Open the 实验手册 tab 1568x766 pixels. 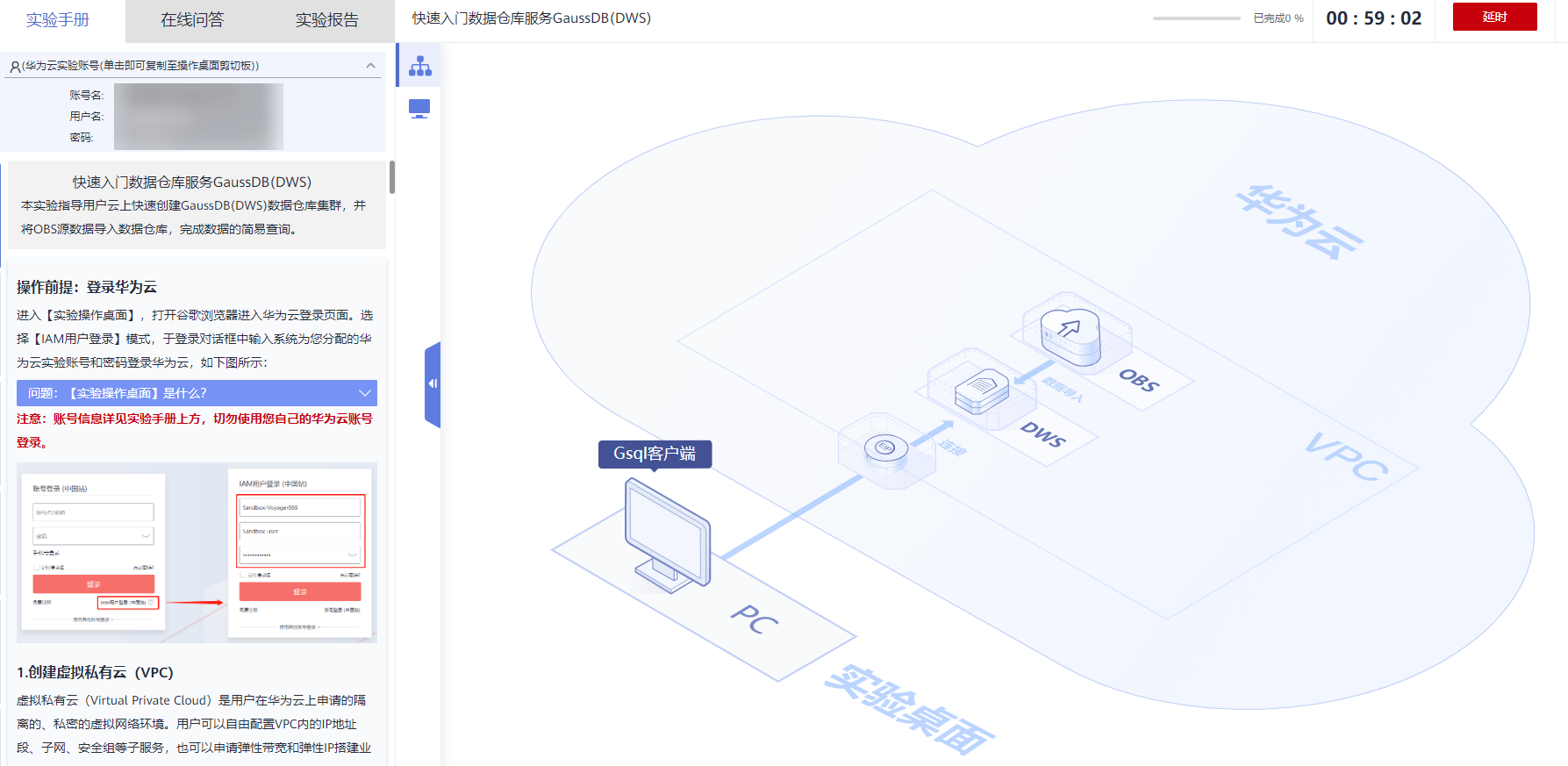coord(58,20)
